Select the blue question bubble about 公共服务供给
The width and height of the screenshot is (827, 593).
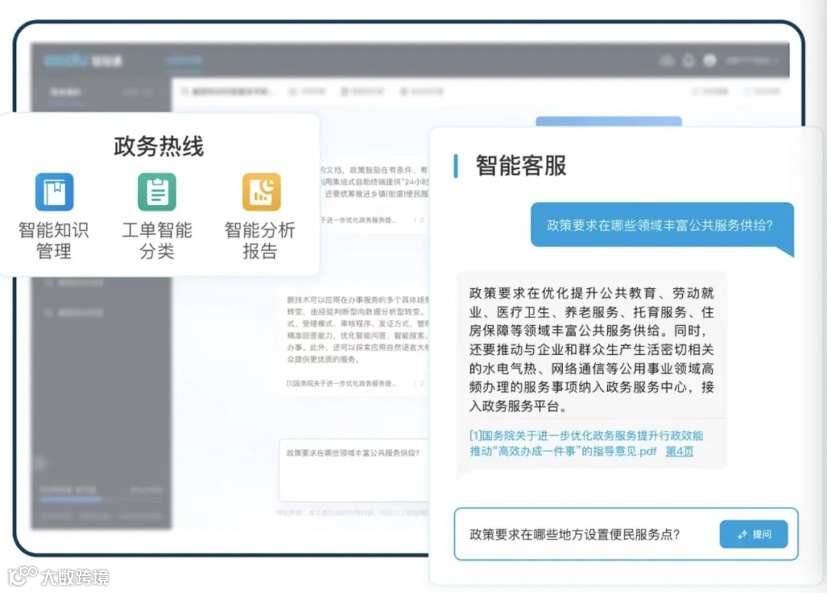(x=662, y=225)
